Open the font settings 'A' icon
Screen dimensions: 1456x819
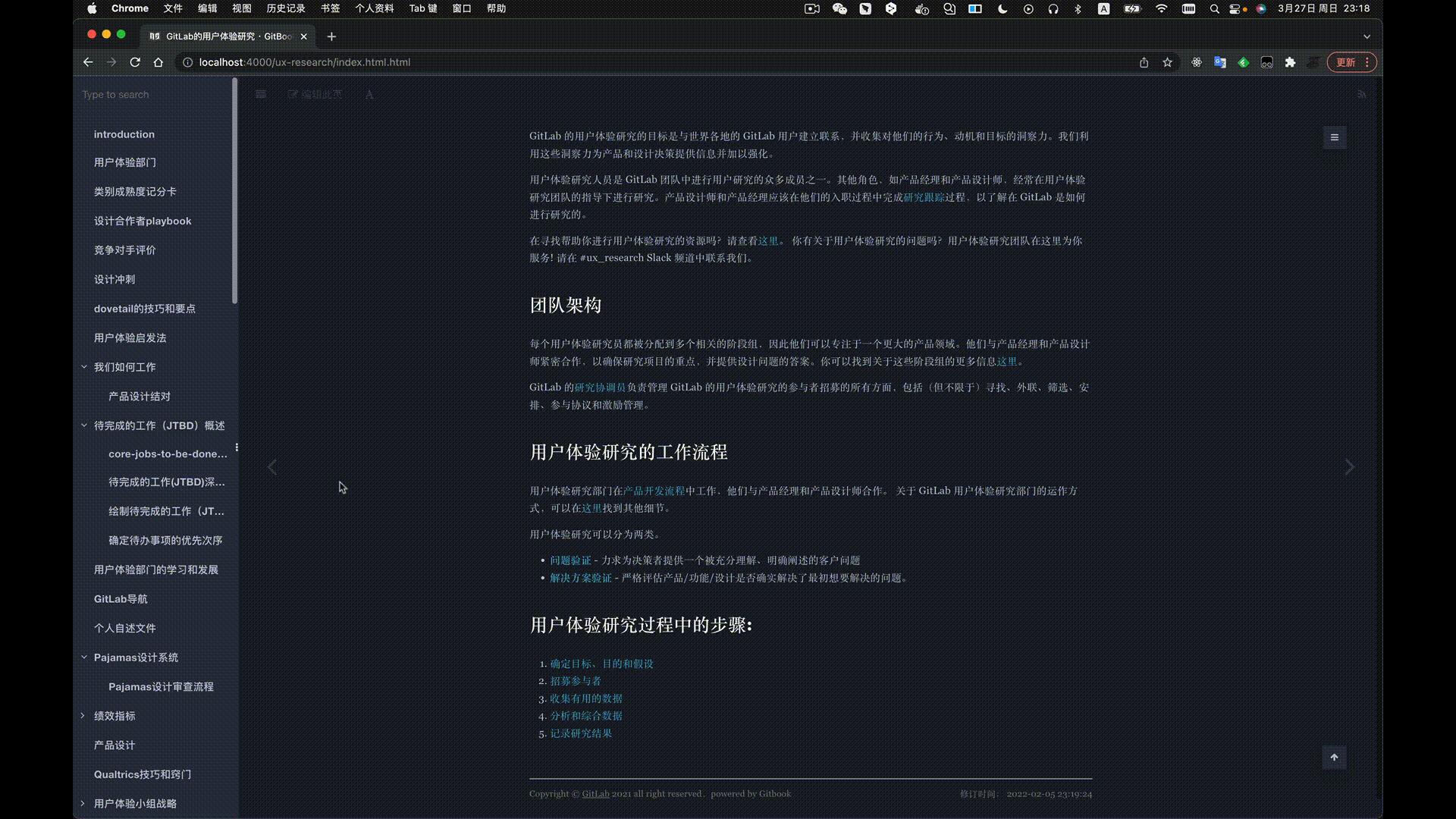pos(369,95)
